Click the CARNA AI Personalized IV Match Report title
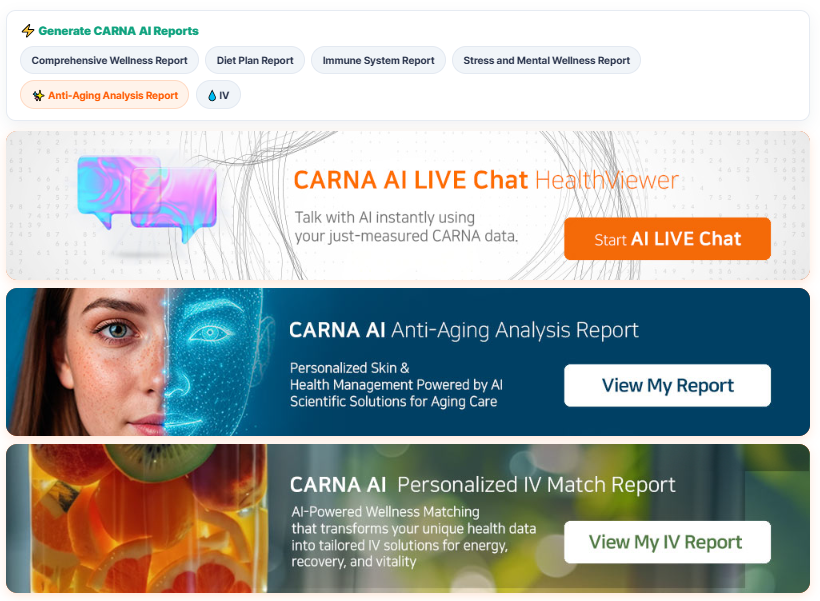The width and height of the screenshot is (820, 601). tap(483, 485)
